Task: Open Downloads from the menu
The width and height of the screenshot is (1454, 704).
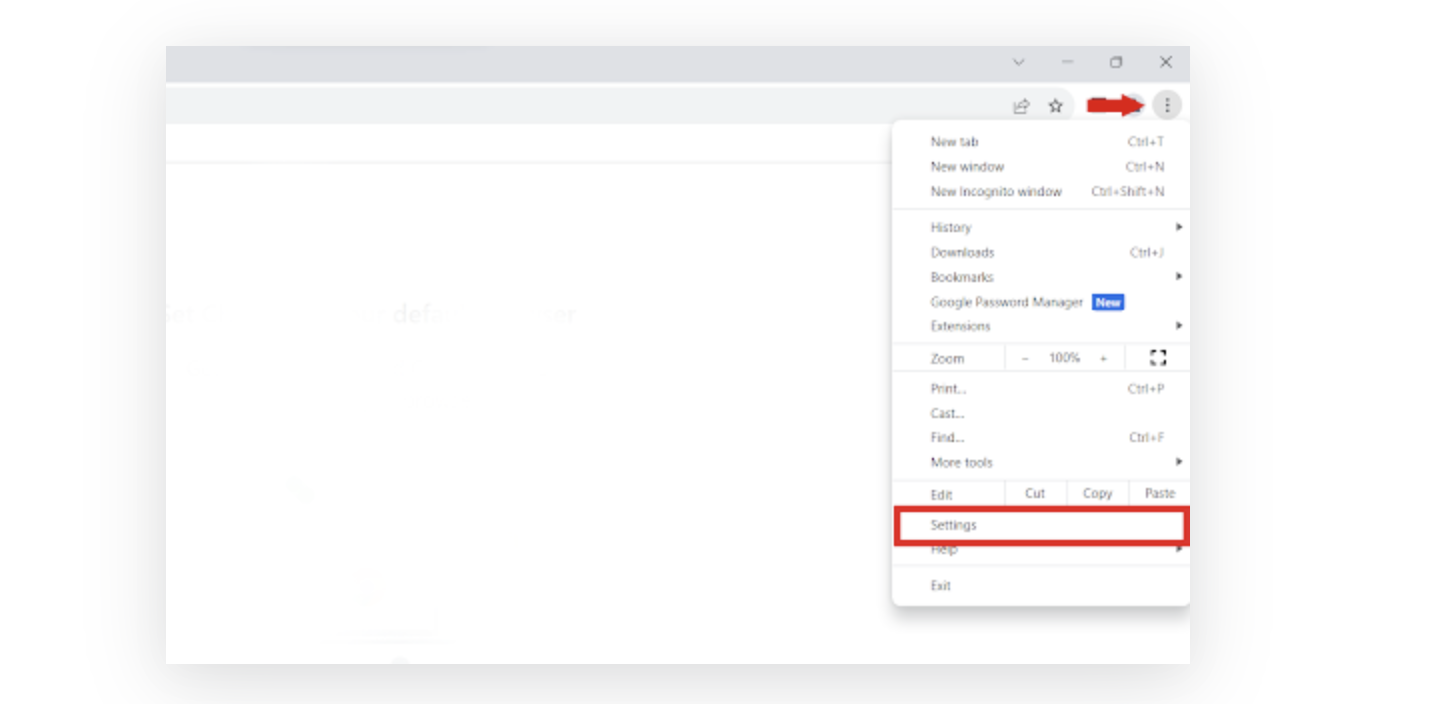Action: click(962, 252)
